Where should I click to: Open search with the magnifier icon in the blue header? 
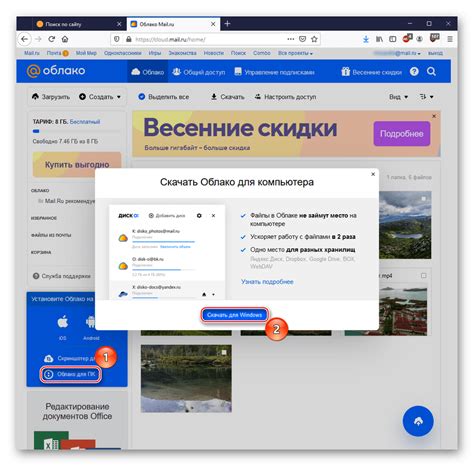point(431,71)
